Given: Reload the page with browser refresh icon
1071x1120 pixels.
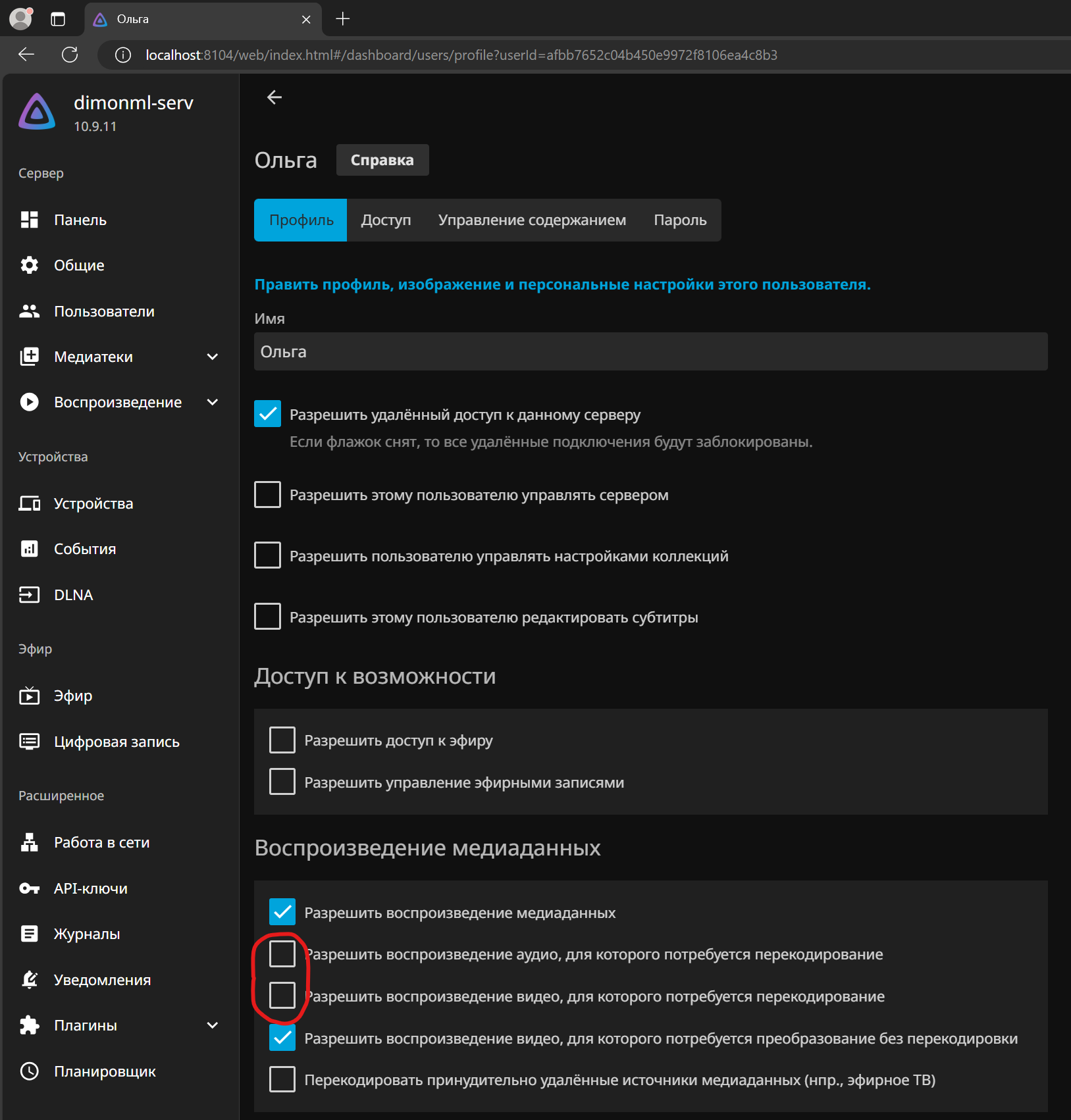Looking at the screenshot, I should coord(70,55).
